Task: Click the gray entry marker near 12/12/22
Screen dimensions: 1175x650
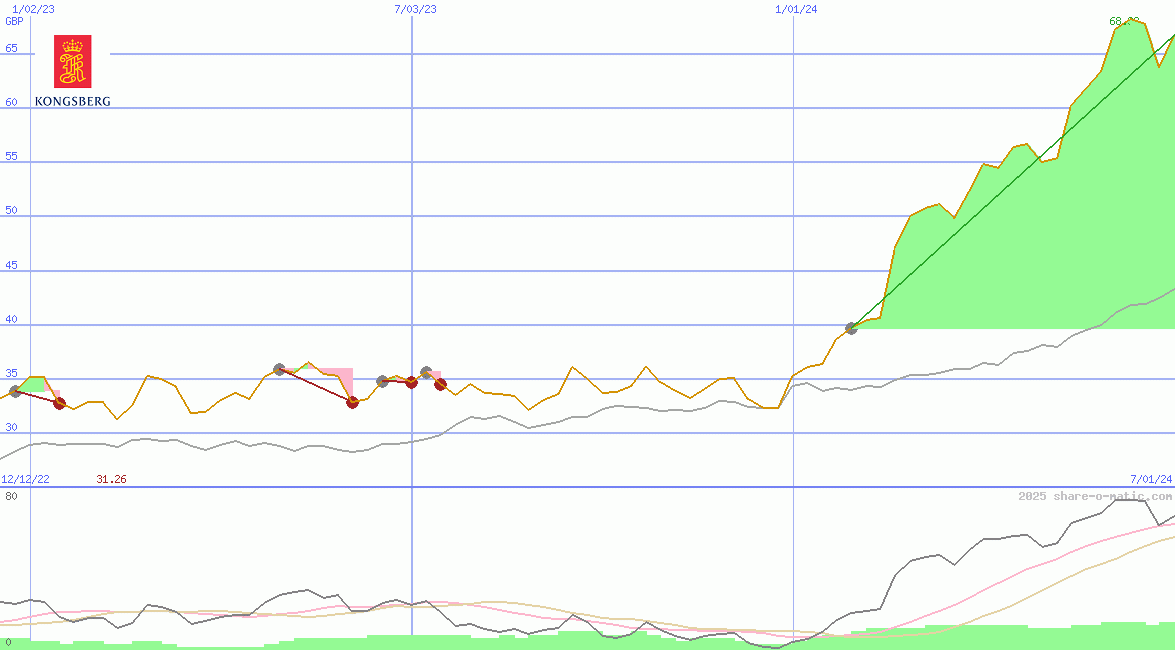Action: point(15,391)
